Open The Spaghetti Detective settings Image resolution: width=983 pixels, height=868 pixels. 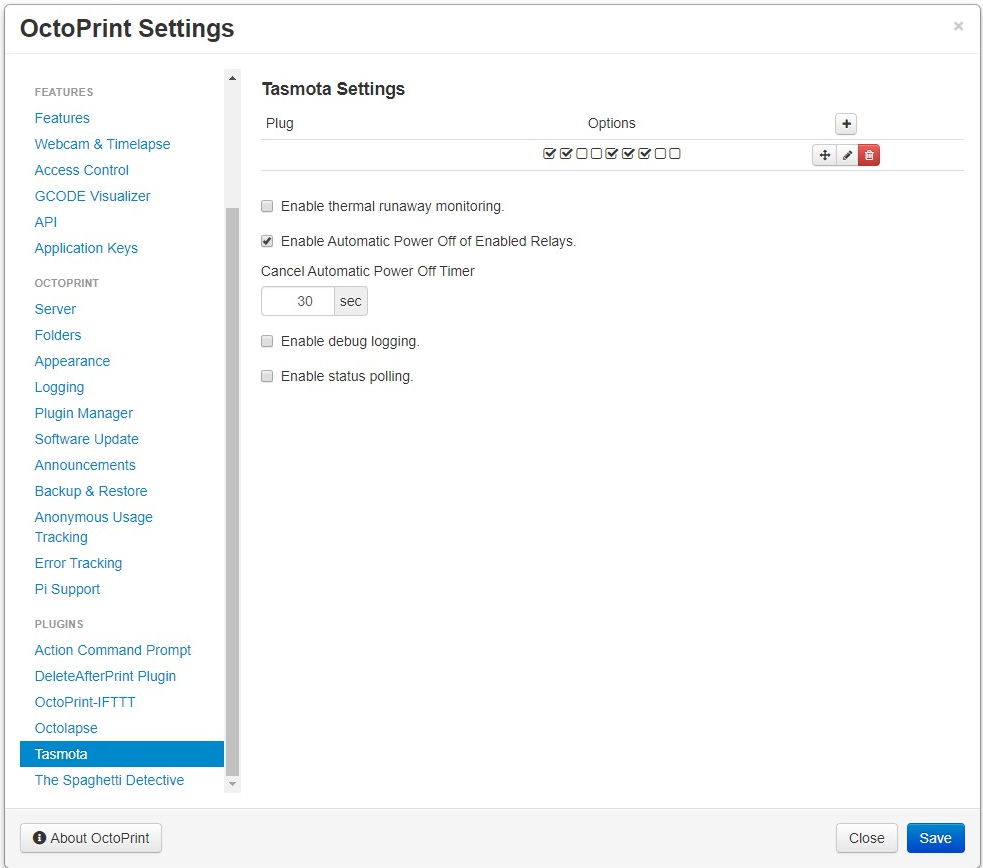[x=109, y=780]
